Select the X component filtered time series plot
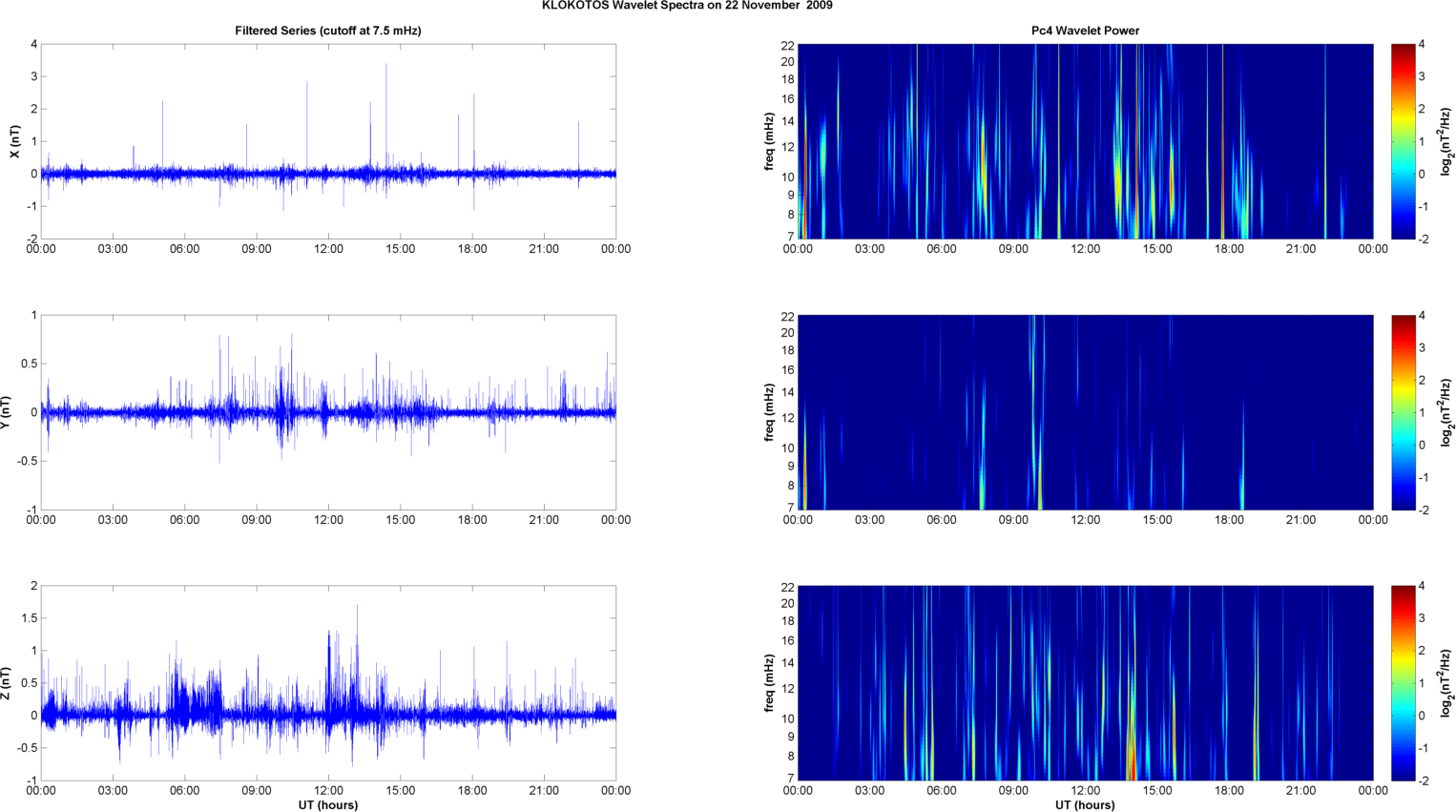Viewport: 1456px width, 812px height. coord(327,141)
